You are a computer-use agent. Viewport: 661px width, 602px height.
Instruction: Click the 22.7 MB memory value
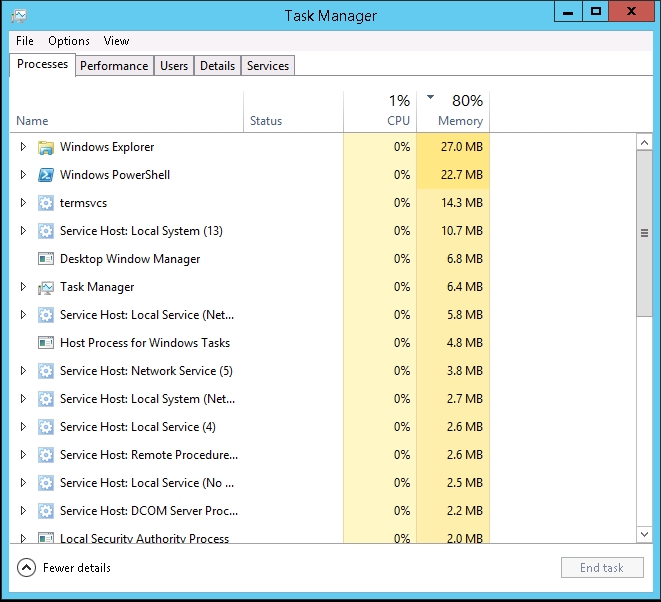[x=462, y=175]
